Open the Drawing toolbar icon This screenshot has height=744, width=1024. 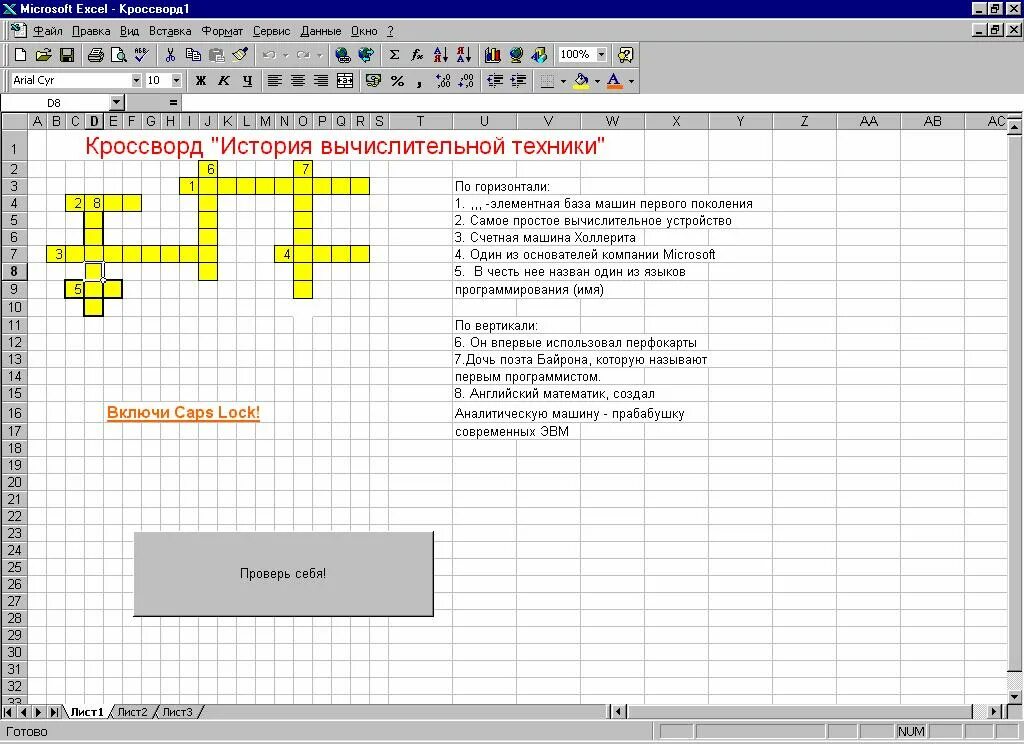coord(539,55)
